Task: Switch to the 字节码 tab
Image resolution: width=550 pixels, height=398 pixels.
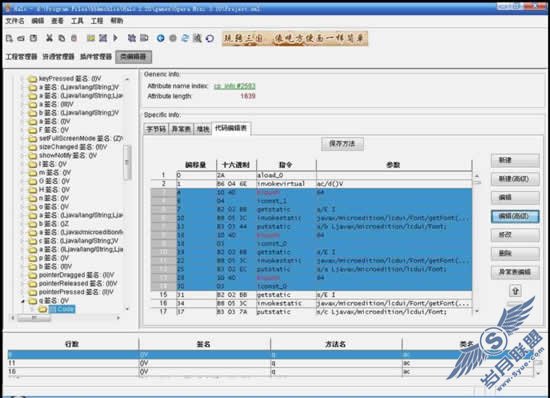Action: [156, 129]
